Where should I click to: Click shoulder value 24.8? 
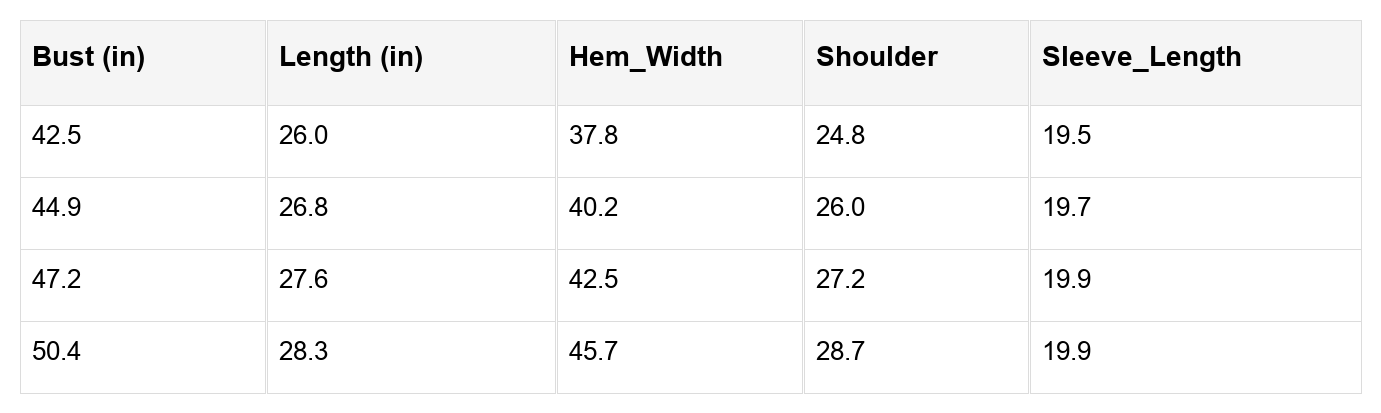tap(840, 136)
